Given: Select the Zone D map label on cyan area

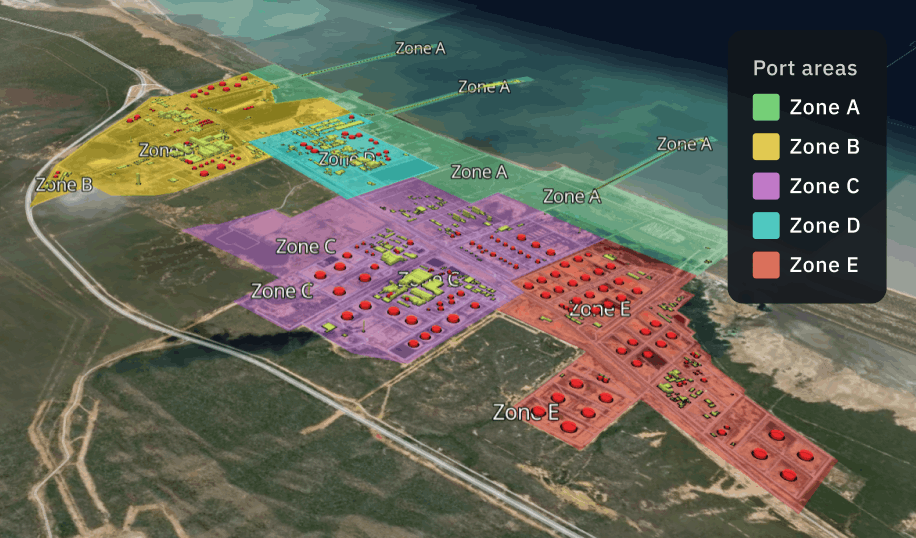Looking at the screenshot, I should (347, 159).
